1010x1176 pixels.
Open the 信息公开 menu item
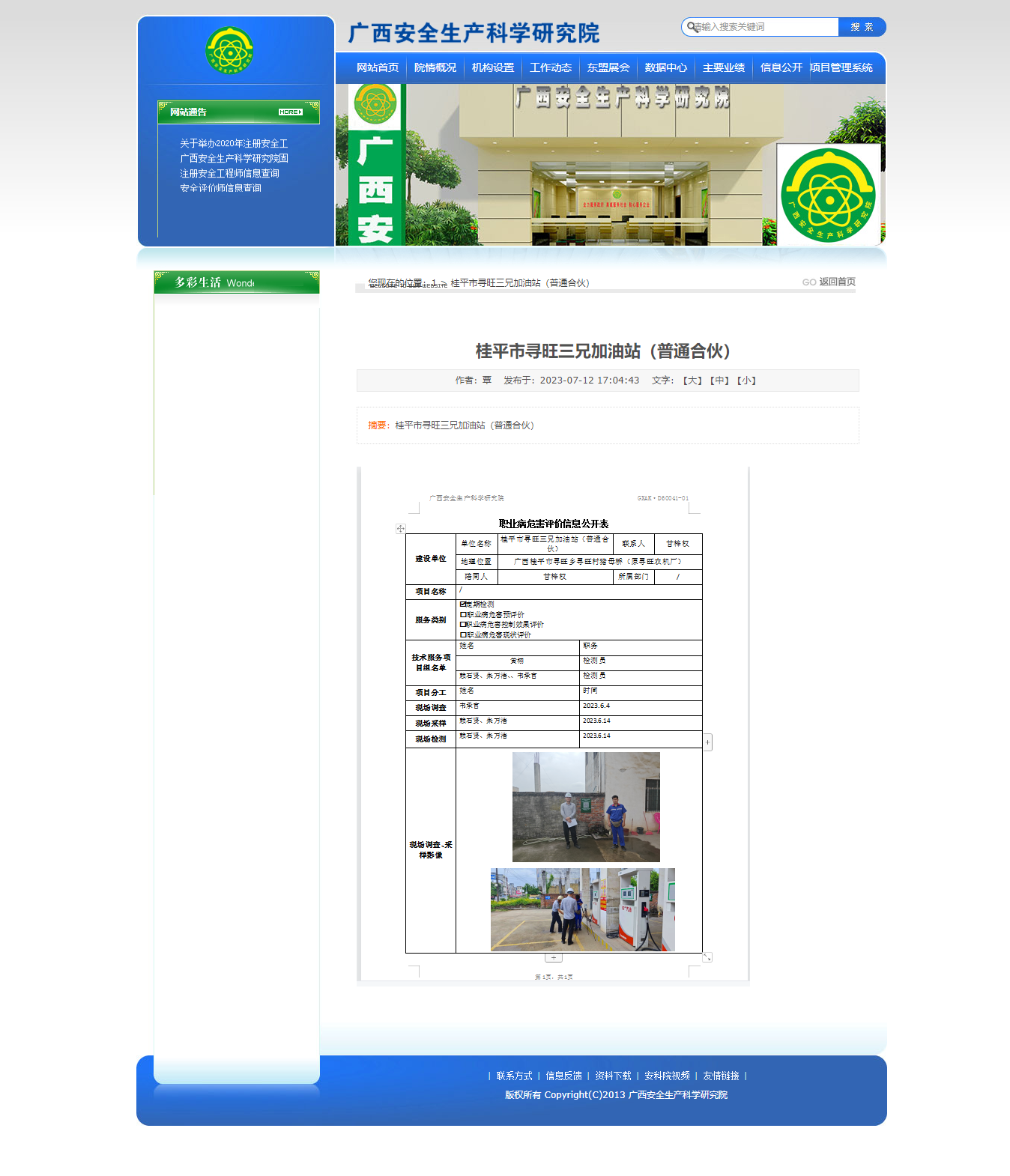click(x=781, y=67)
